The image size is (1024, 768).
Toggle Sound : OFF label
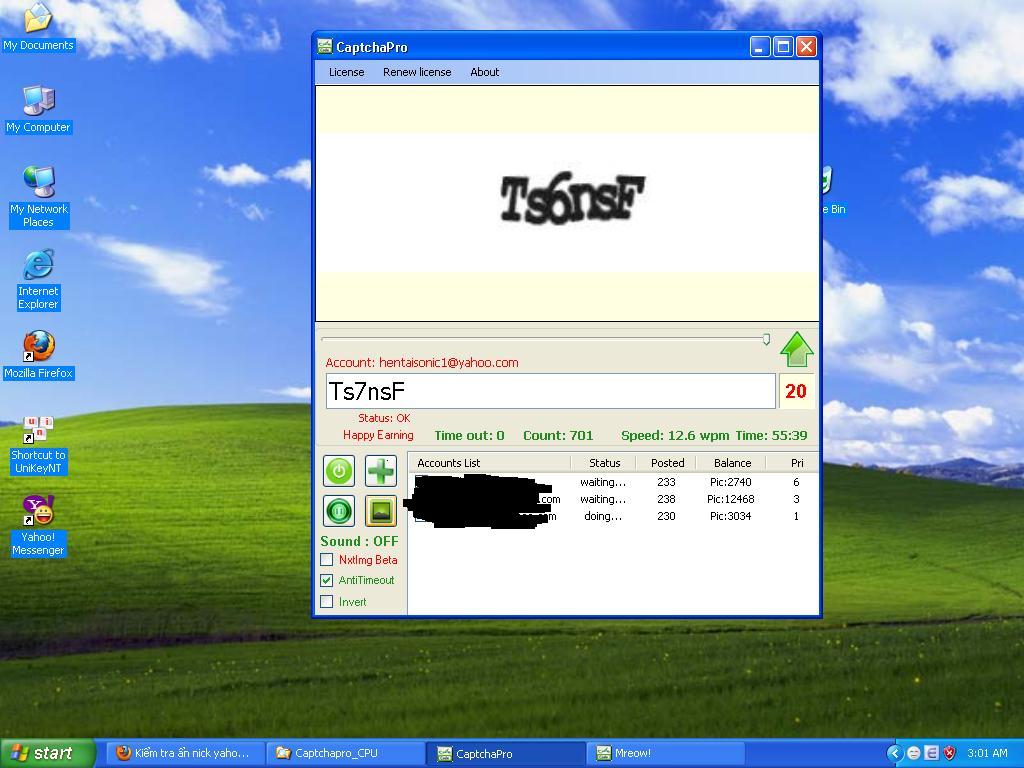tap(359, 541)
